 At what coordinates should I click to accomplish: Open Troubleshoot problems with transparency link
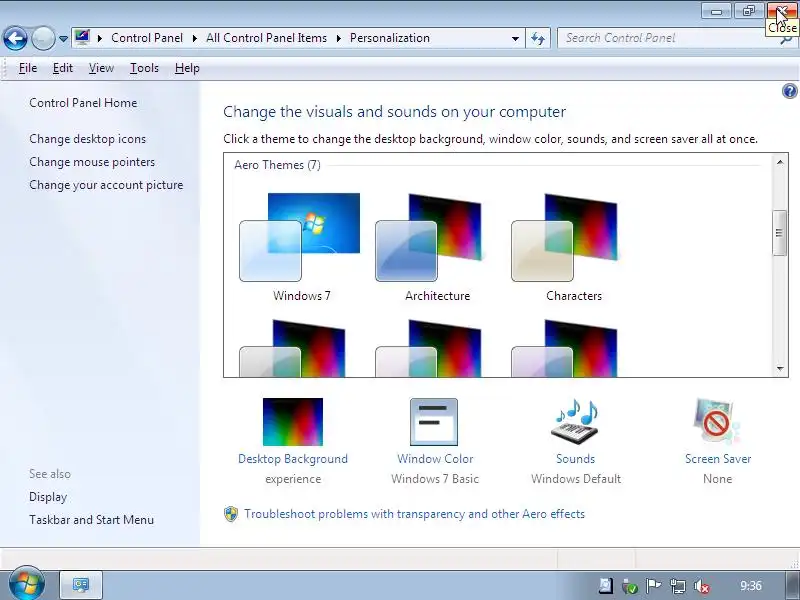414,514
